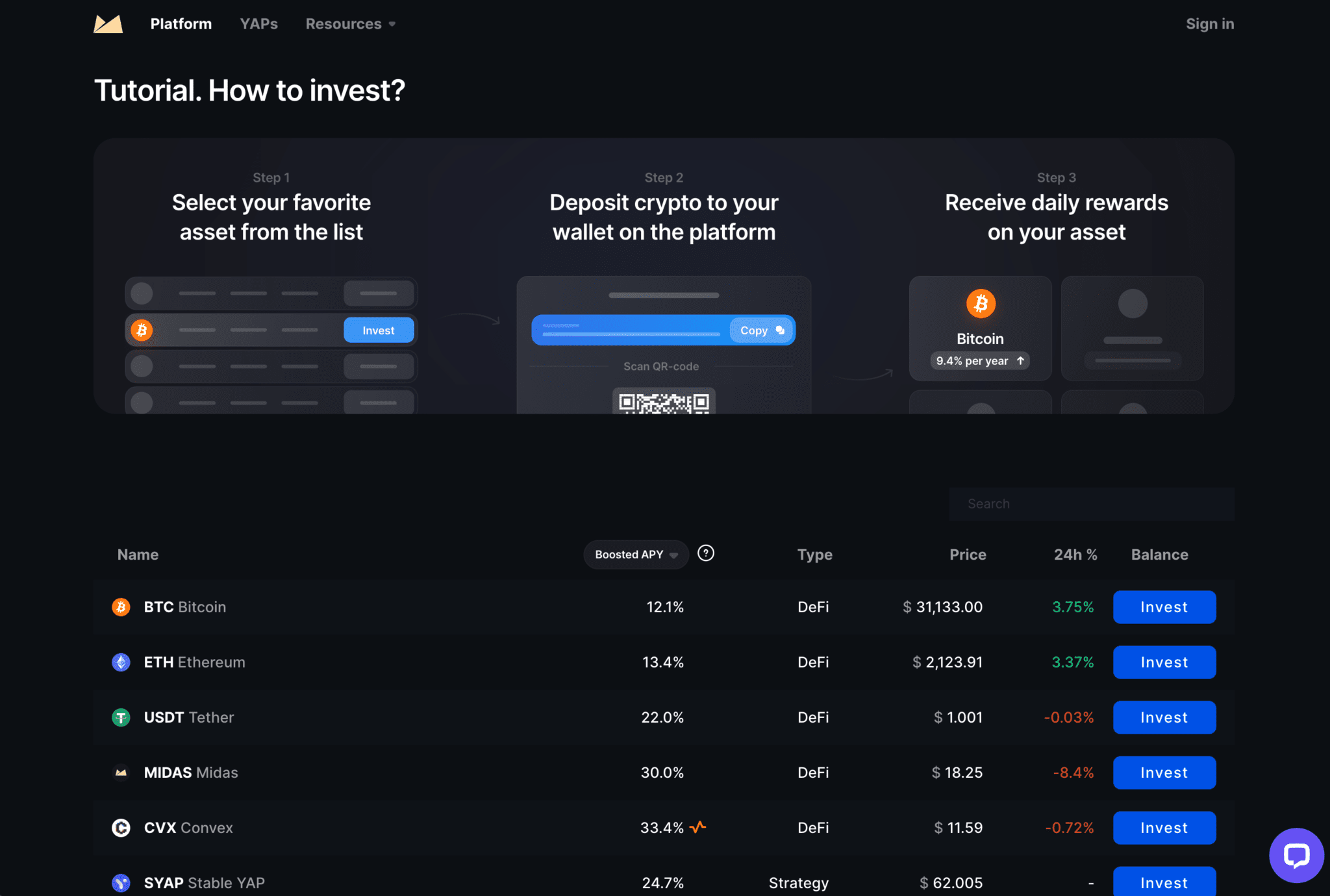The width and height of the screenshot is (1330, 896).
Task: Click the CVX trending spike icon next to 33.4%
Action: click(x=698, y=827)
